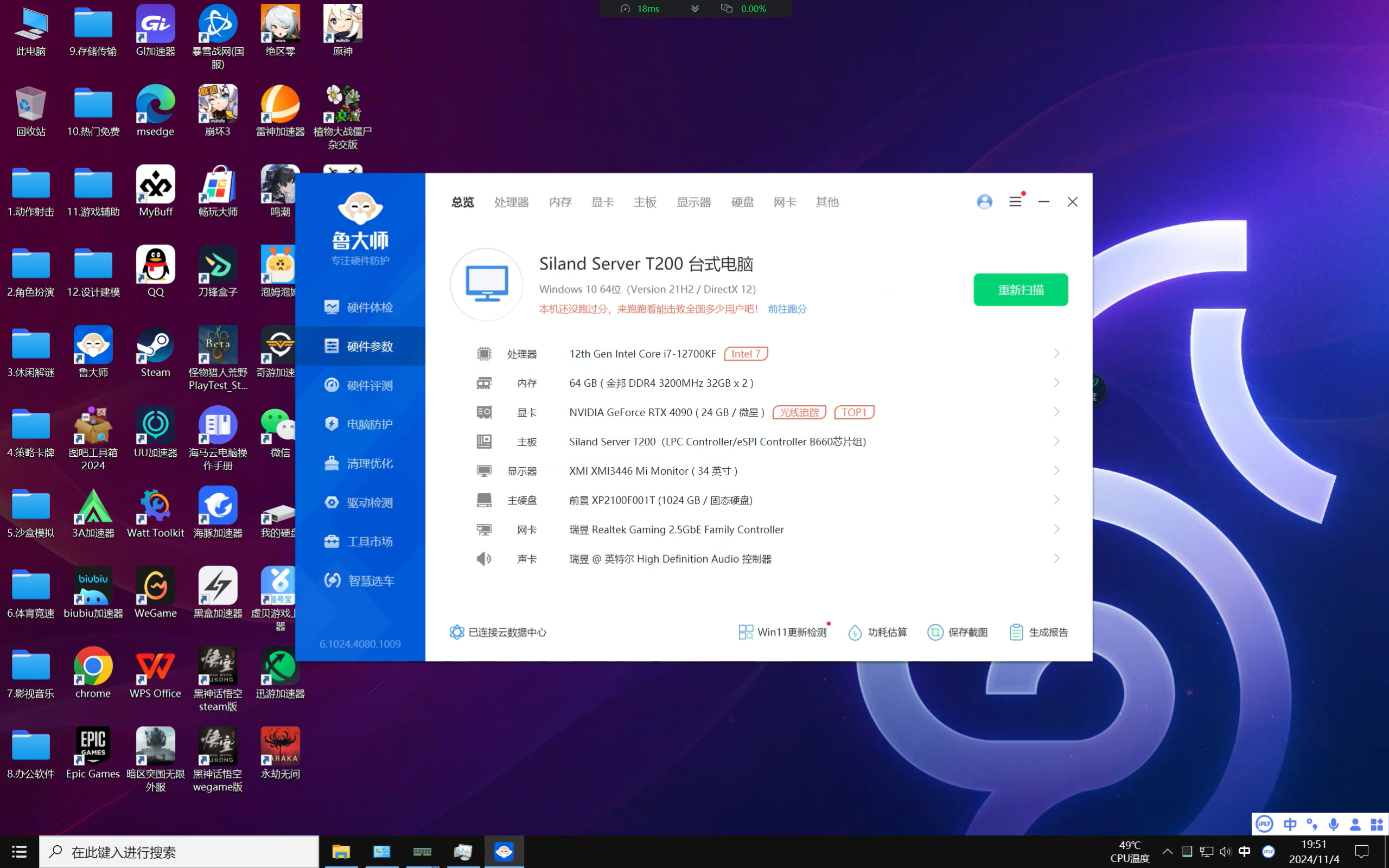Switch to the 显示器 tab
The image size is (1389, 868).
click(694, 202)
